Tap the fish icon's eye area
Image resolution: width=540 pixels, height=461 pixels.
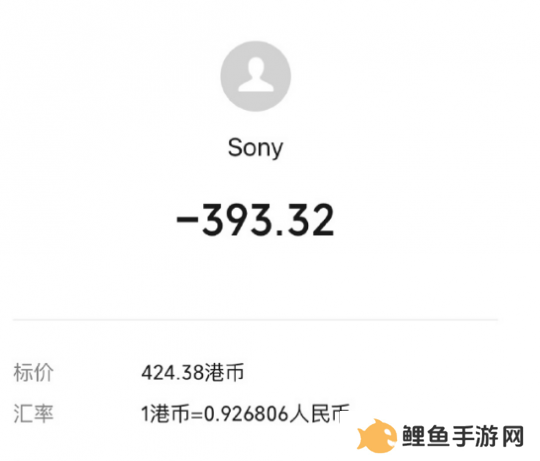tap(388, 432)
